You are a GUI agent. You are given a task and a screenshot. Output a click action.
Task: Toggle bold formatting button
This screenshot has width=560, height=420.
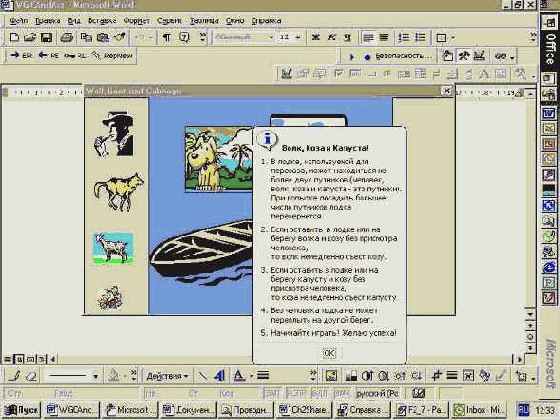[315, 37]
